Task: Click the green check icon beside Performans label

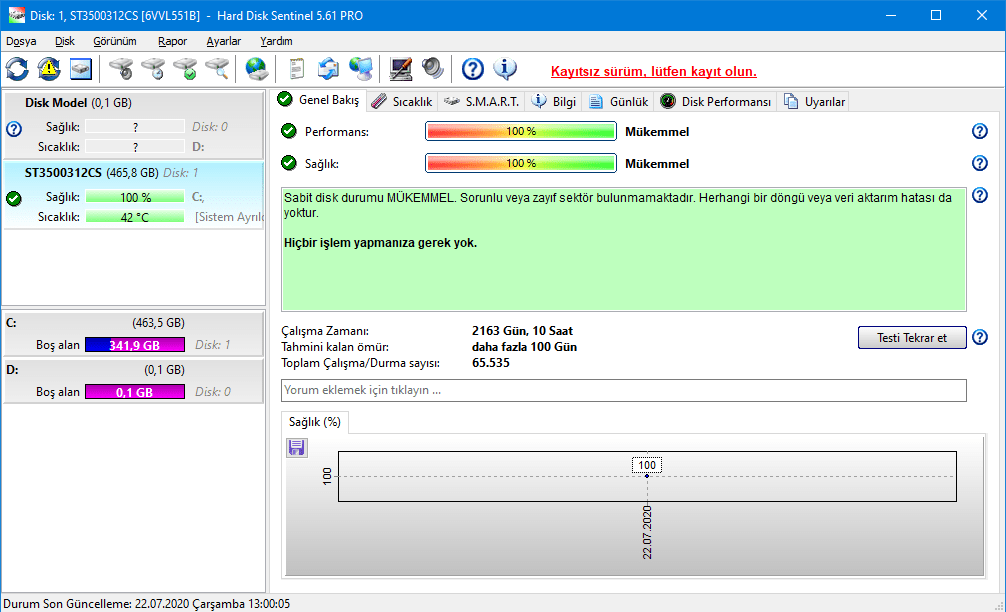Action: [289, 131]
